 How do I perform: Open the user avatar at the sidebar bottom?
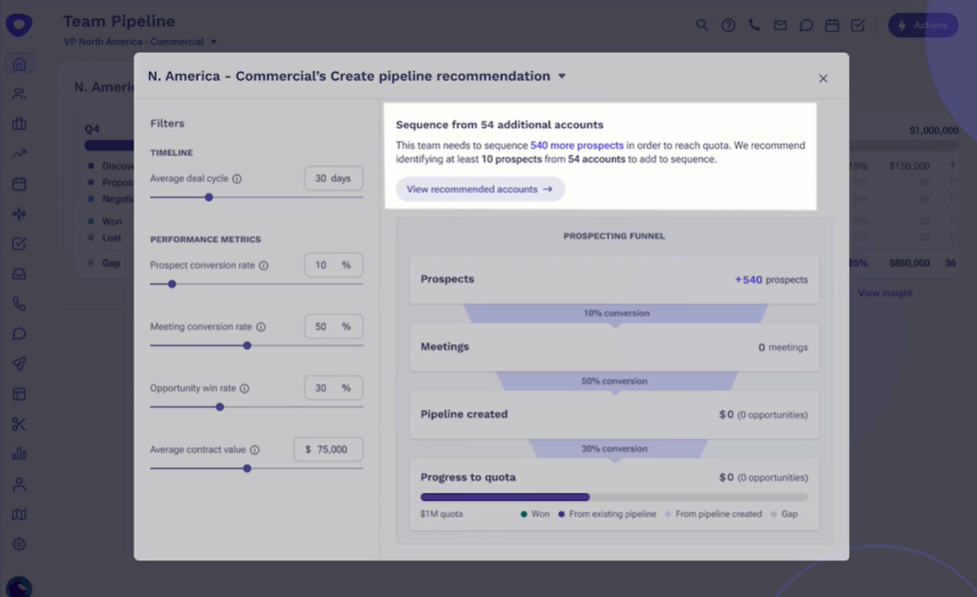pyautogui.click(x=19, y=588)
